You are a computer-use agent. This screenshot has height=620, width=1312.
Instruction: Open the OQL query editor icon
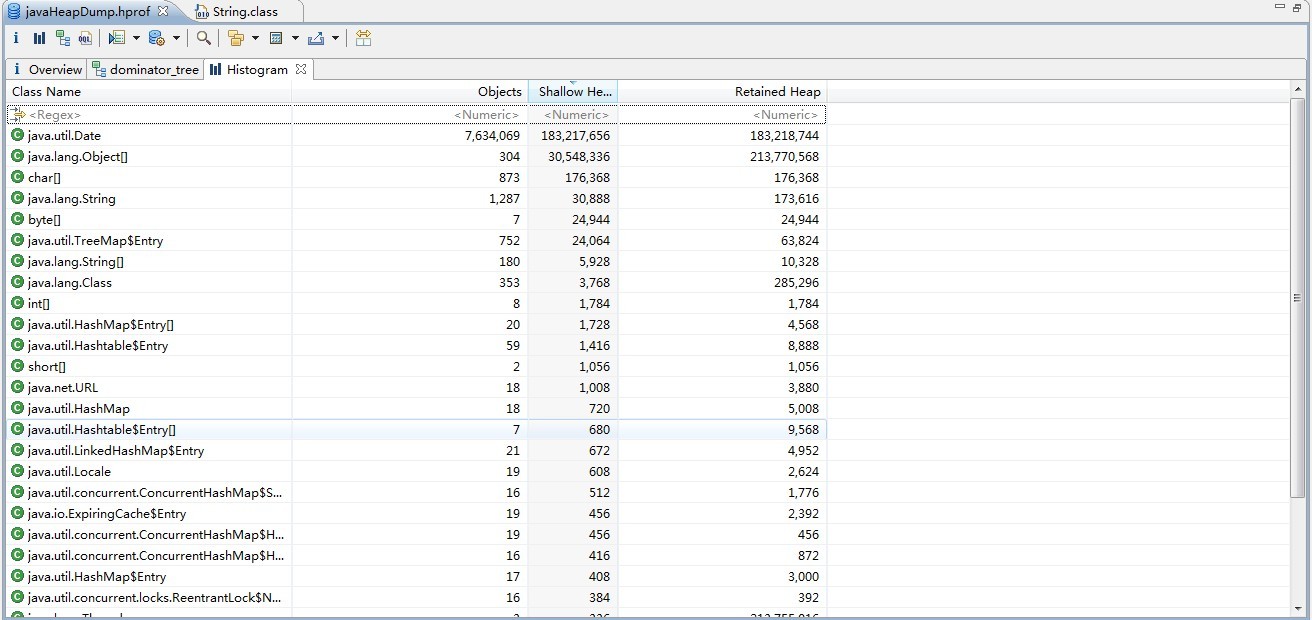[x=85, y=38]
